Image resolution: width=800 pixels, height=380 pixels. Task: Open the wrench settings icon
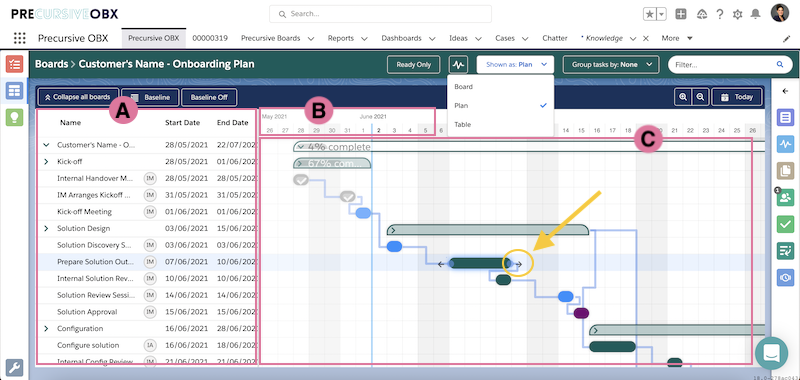pos(14,367)
